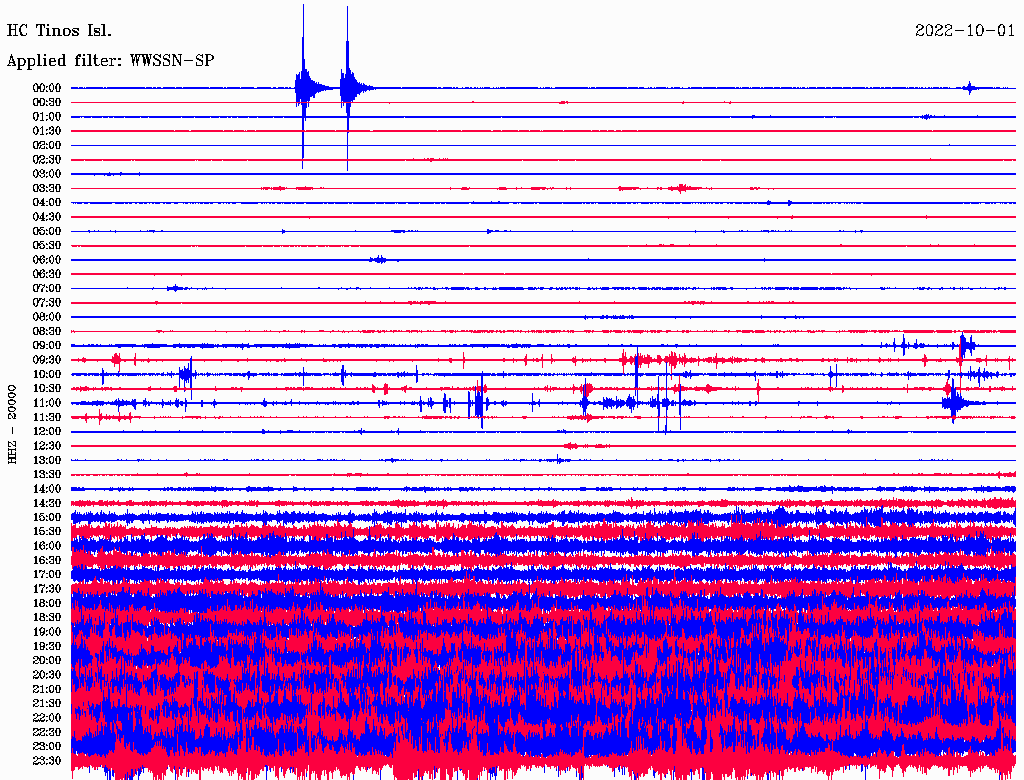Image resolution: width=1024 pixels, height=780 pixels.
Task: Click the '09:00' time label
Action: 47,346
